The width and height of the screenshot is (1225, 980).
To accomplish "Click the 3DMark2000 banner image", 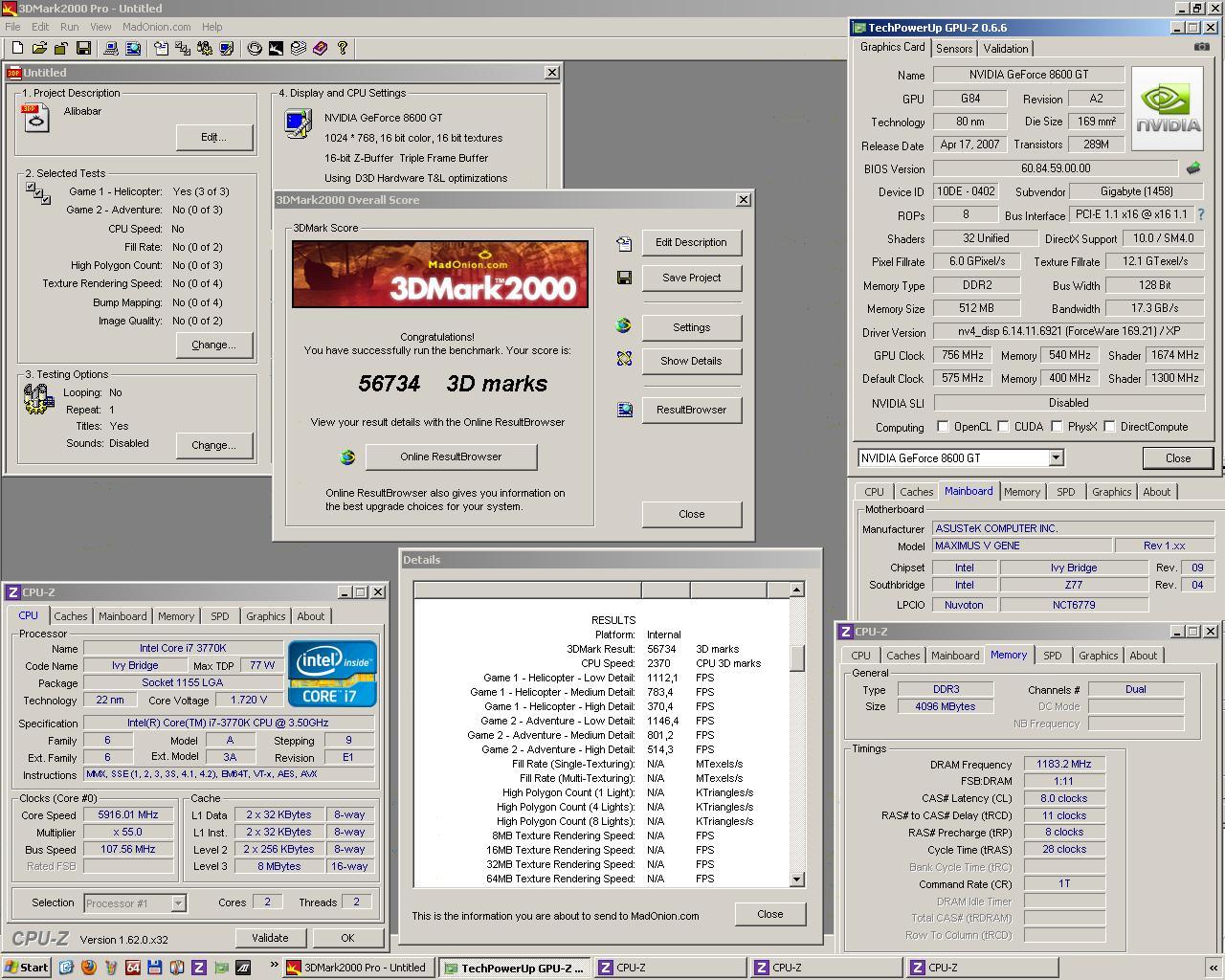I will pyautogui.click(x=440, y=274).
